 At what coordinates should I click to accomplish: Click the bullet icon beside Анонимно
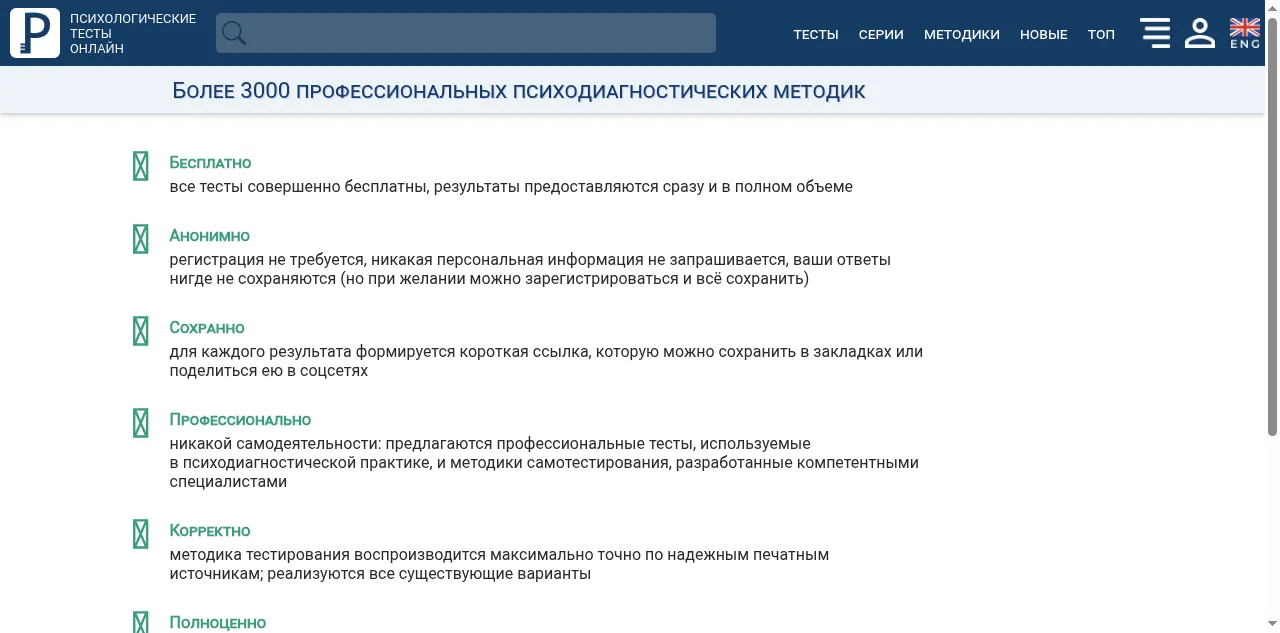[141, 239]
